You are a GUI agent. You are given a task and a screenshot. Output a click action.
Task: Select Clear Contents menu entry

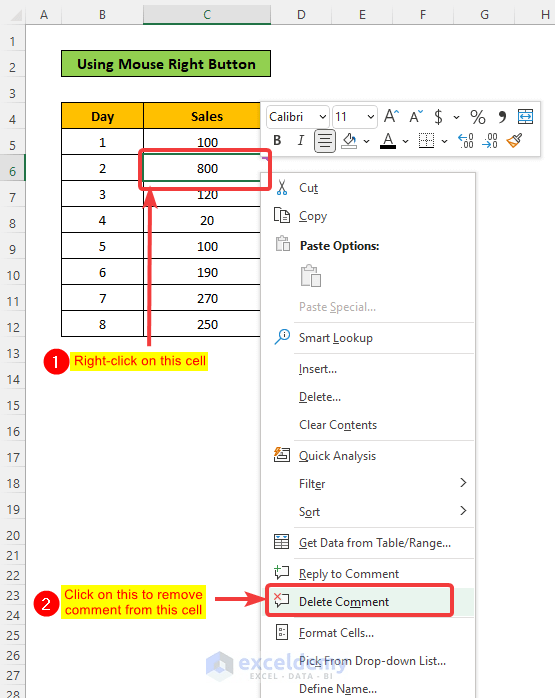[x=368, y=425]
